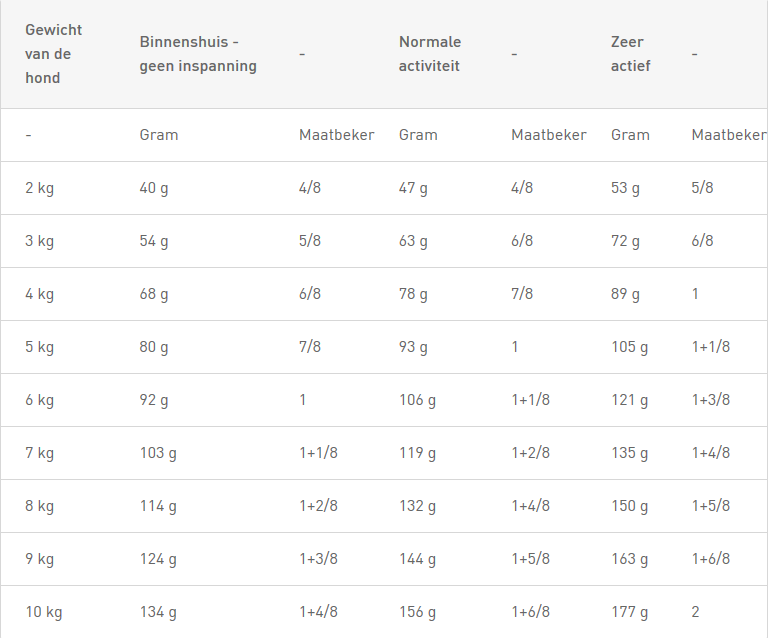Image resolution: width=768 pixels, height=638 pixels.
Task: Click the '10 kg' row label
Action: (44, 612)
